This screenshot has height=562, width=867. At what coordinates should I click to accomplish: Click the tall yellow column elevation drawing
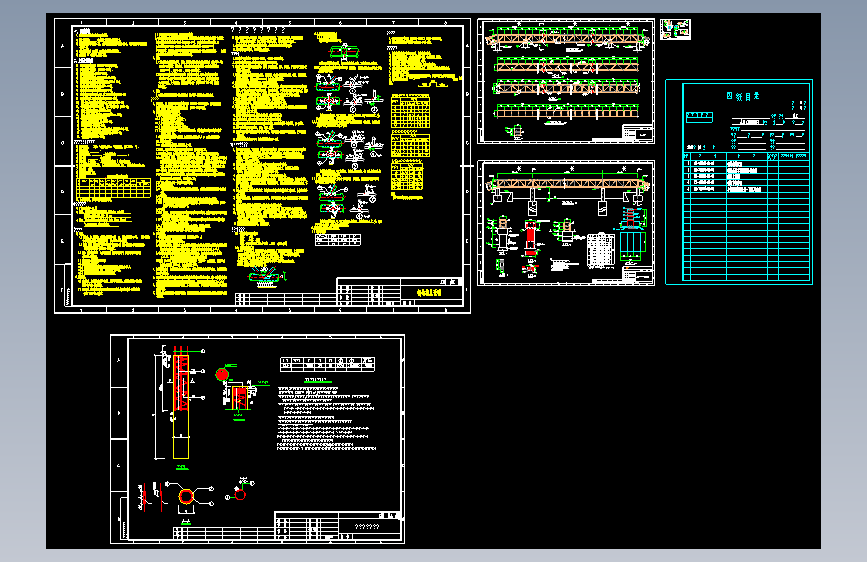pos(181,407)
